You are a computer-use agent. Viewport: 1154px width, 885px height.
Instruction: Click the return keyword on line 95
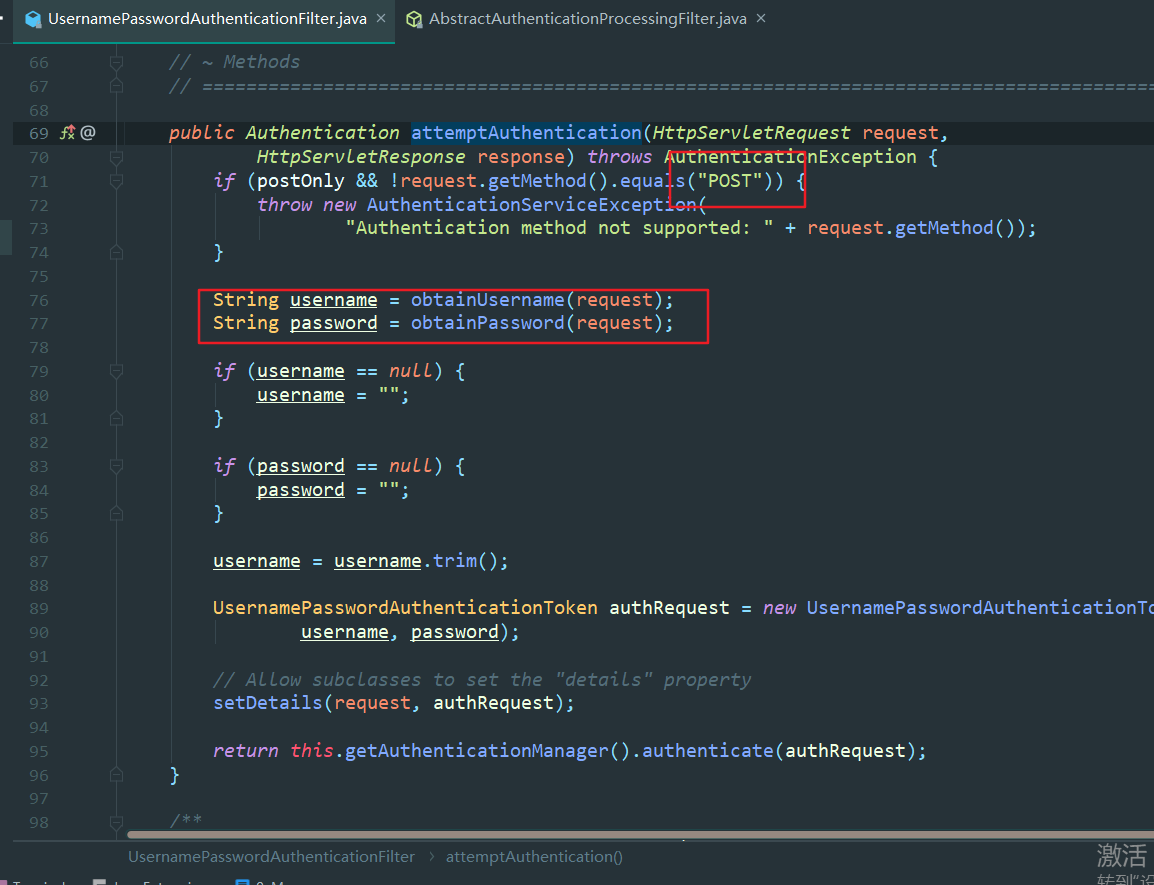point(246,751)
